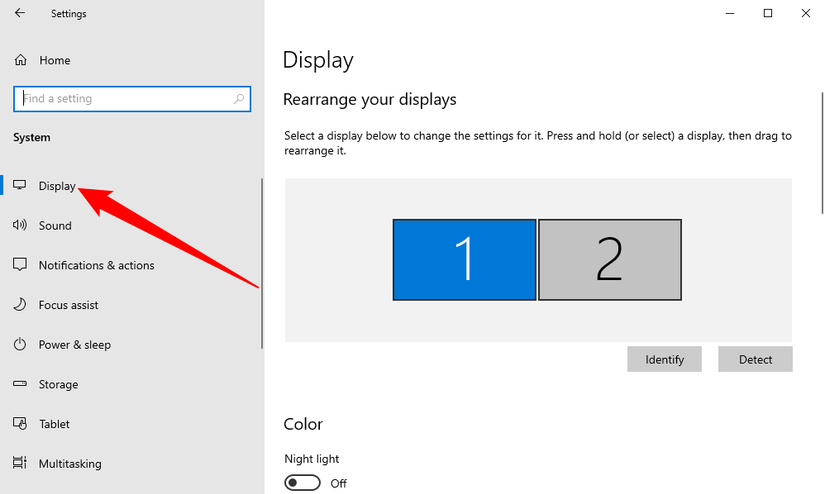Click the Notifications & actions speech bubble icon
The width and height of the screenshot is (825, 494).
tap(19, 265)
